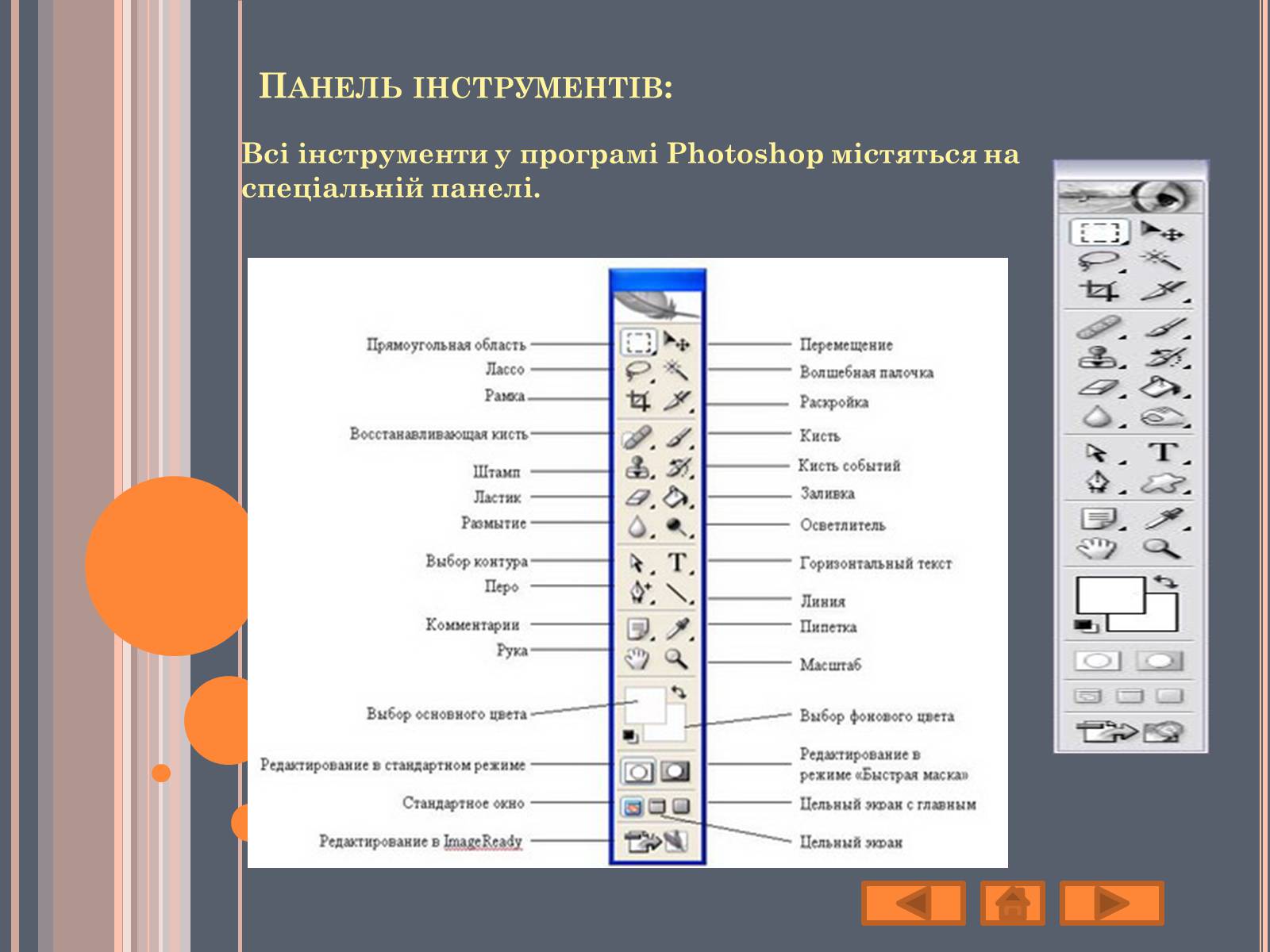Pick Lasso tool in right-side toolbox
Screen dimensions: 1270x952
[1100, 261]
